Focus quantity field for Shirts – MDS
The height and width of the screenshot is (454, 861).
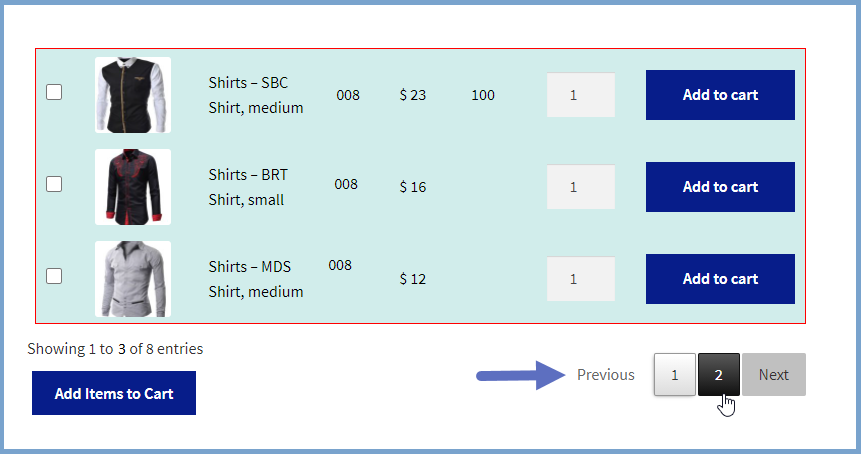[x=580, y=279]
